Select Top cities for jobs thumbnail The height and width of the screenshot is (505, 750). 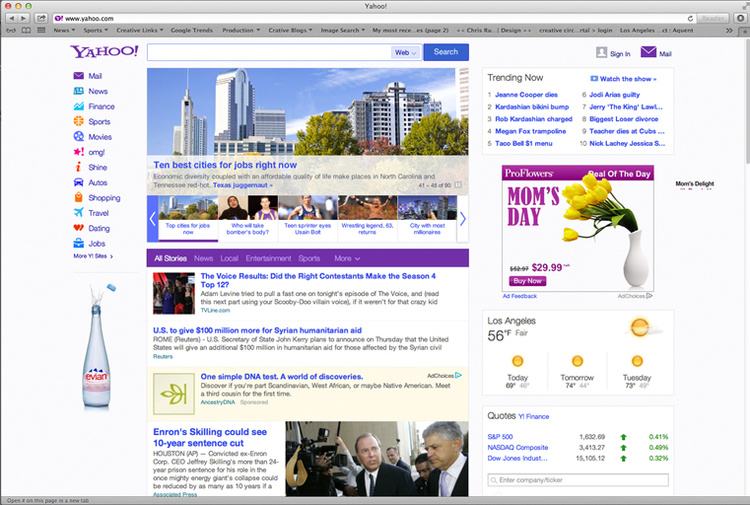(188, 218)
